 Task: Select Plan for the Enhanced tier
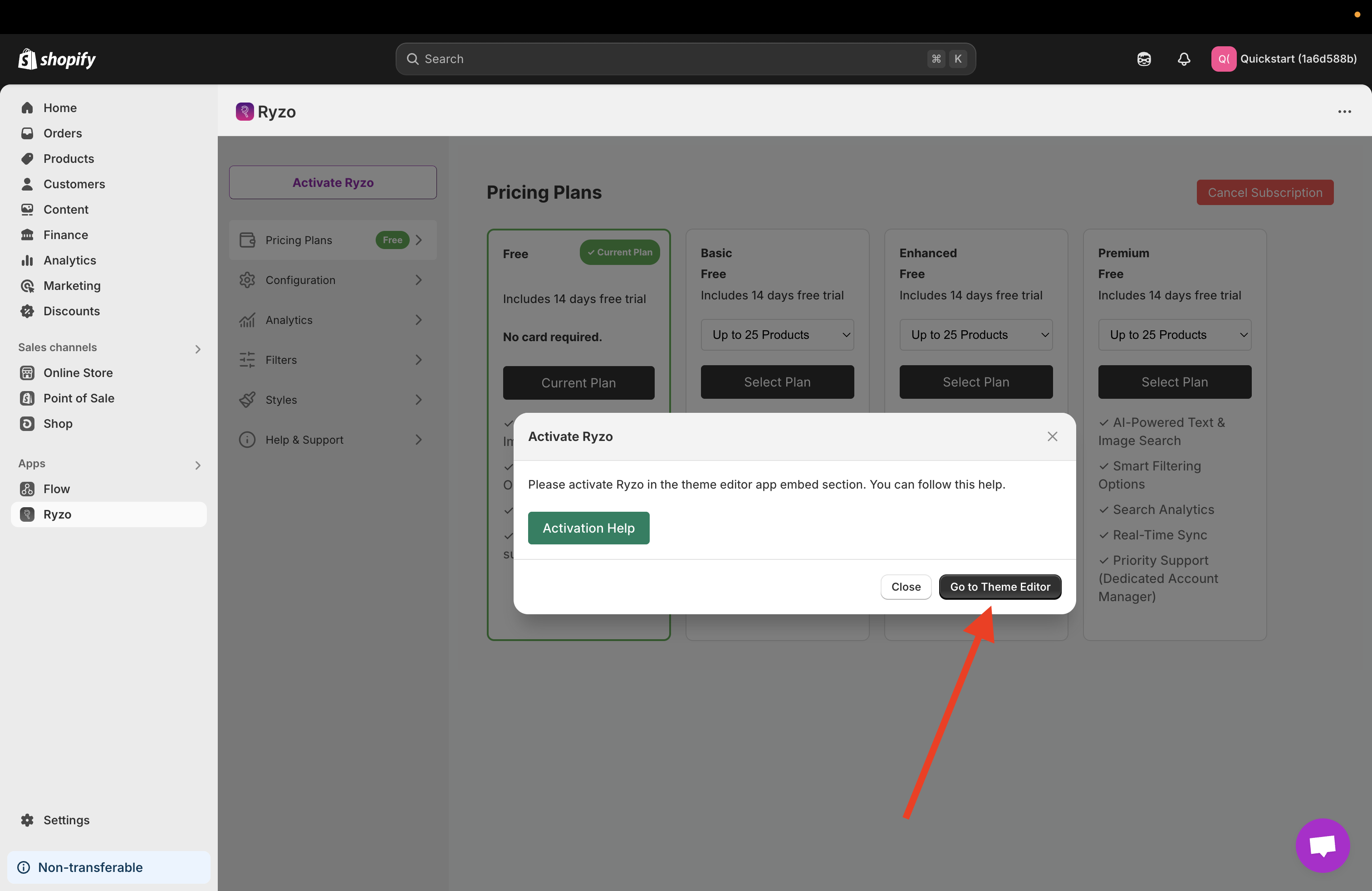tap(976, 382)
